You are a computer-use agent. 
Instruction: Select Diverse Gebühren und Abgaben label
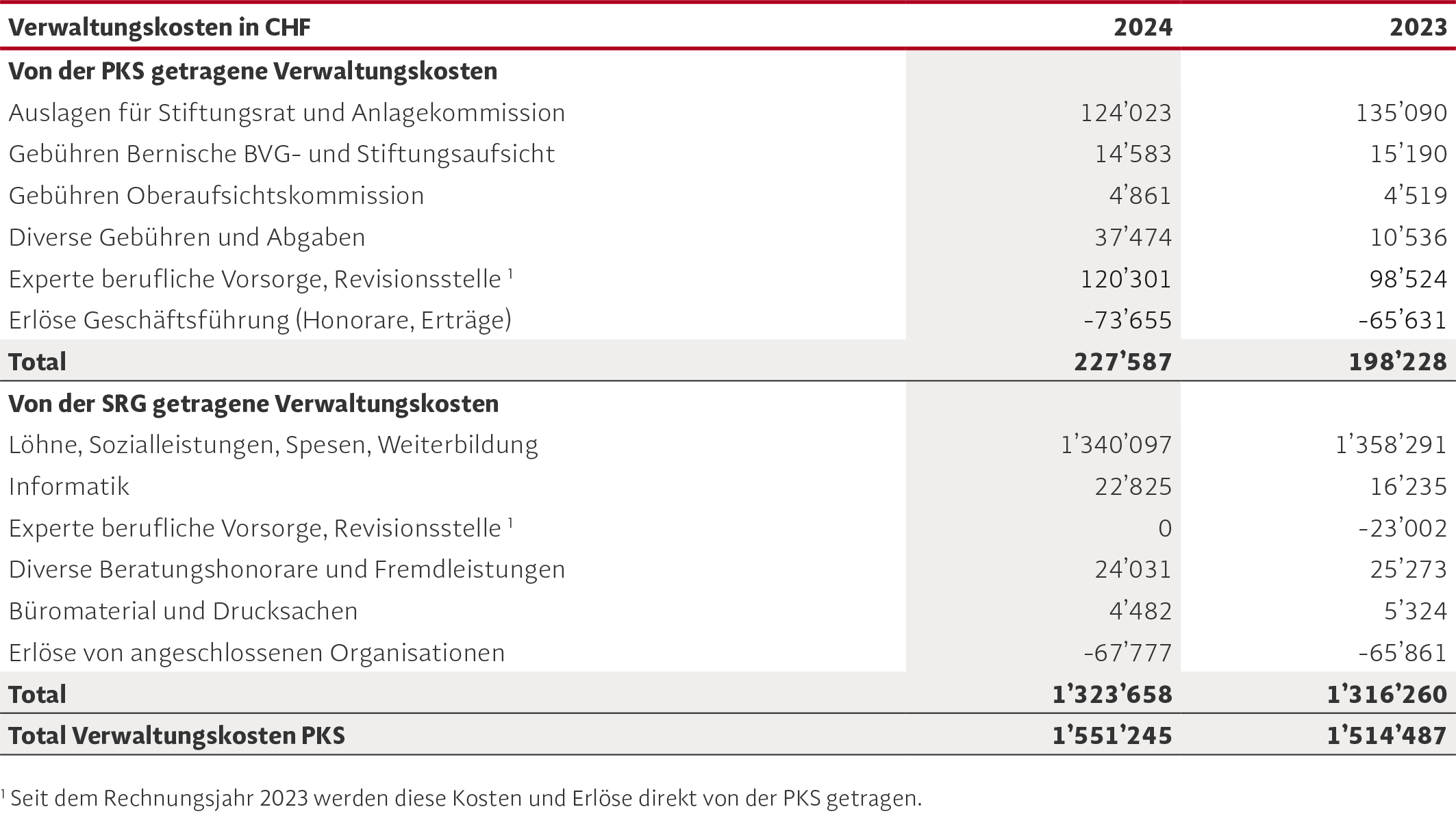pyautogui.click(x=187, y=238)
